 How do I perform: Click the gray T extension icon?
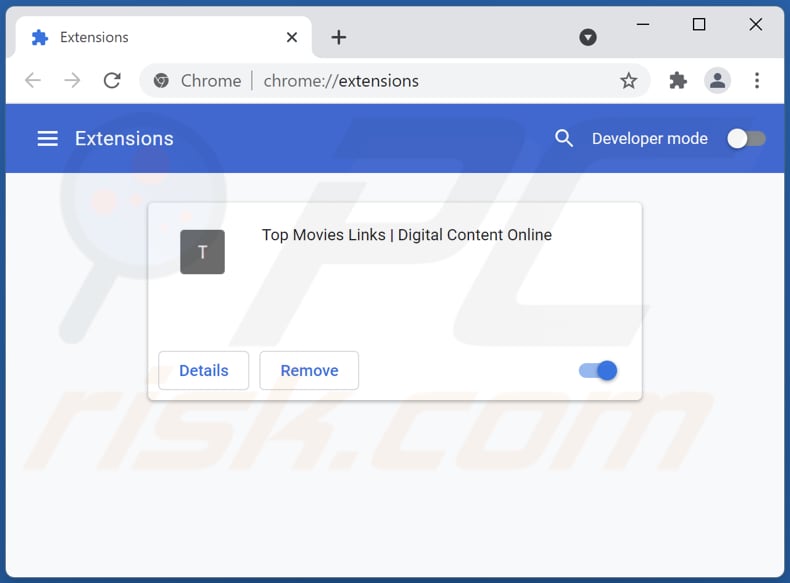tap(203, 252)
